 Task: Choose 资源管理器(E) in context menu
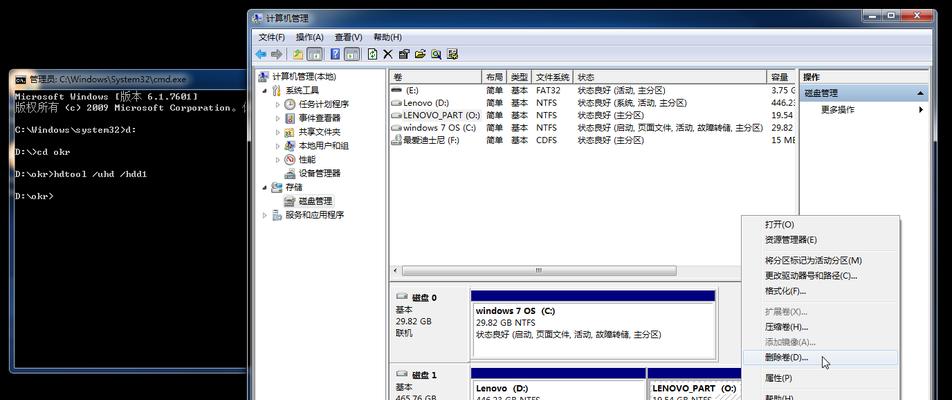[820, 240]
